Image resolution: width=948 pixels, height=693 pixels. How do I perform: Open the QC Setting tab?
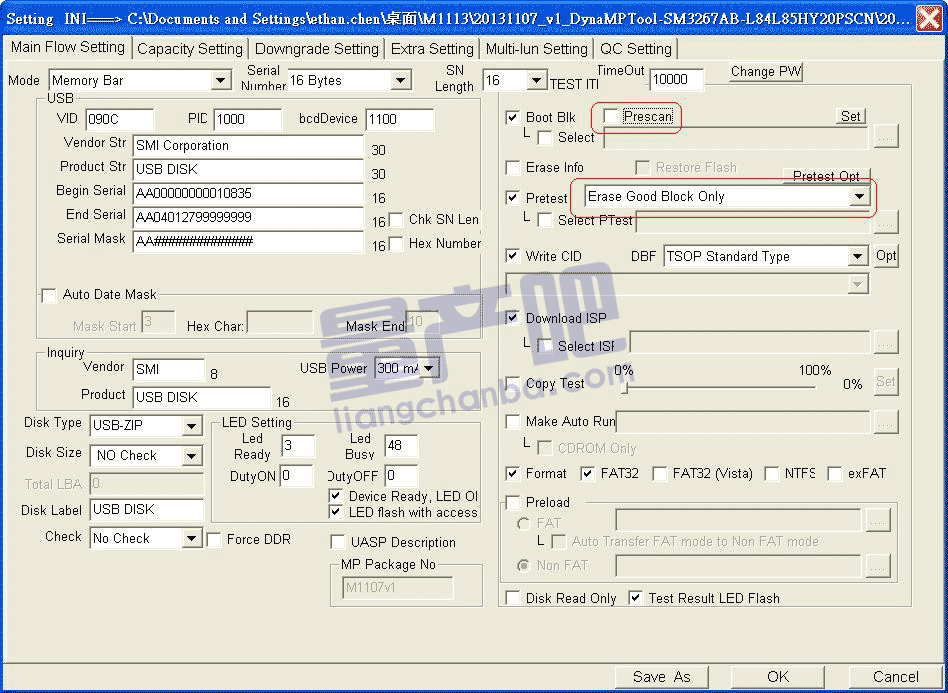(x=636, y=49)
